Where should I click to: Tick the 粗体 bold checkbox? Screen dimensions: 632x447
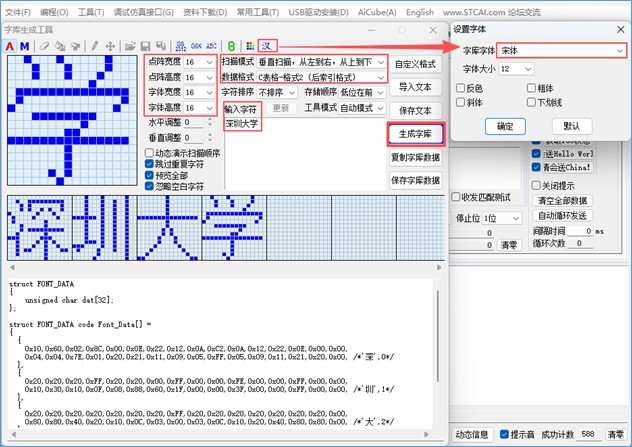click(530, 88)
